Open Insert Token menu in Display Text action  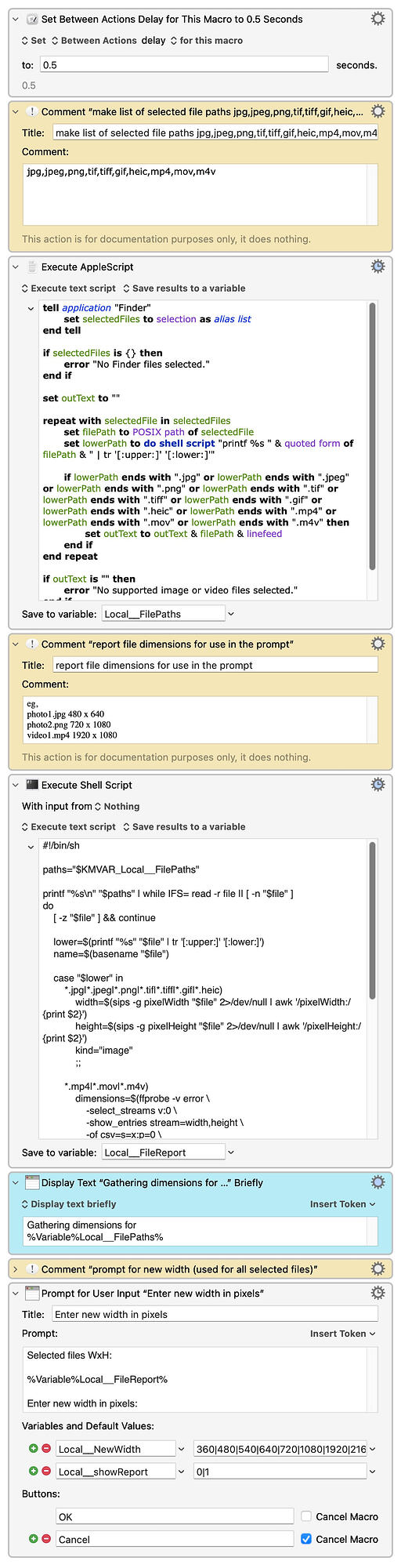(343, 1204)
